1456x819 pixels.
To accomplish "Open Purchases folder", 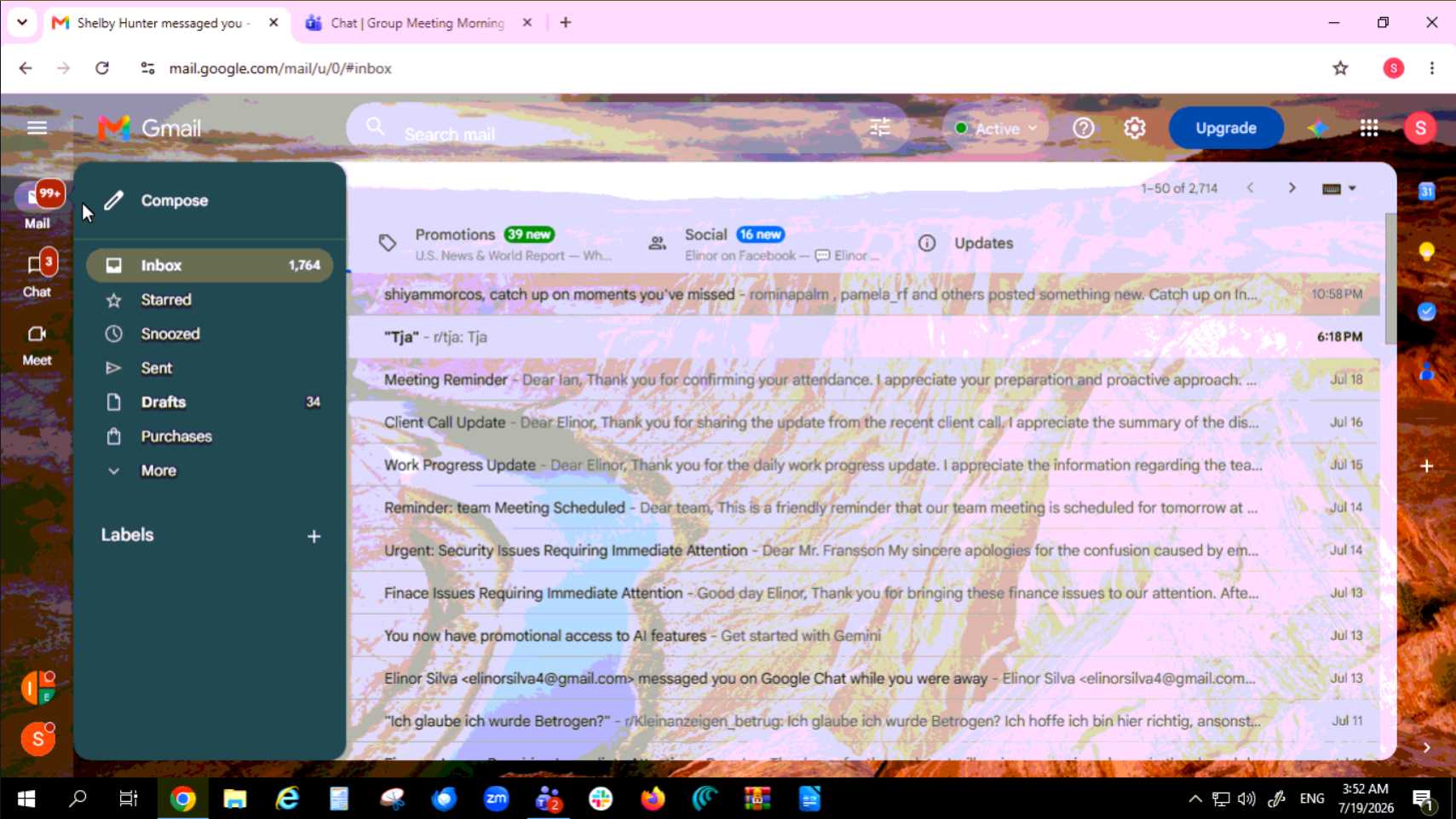I will pos(210,436).
